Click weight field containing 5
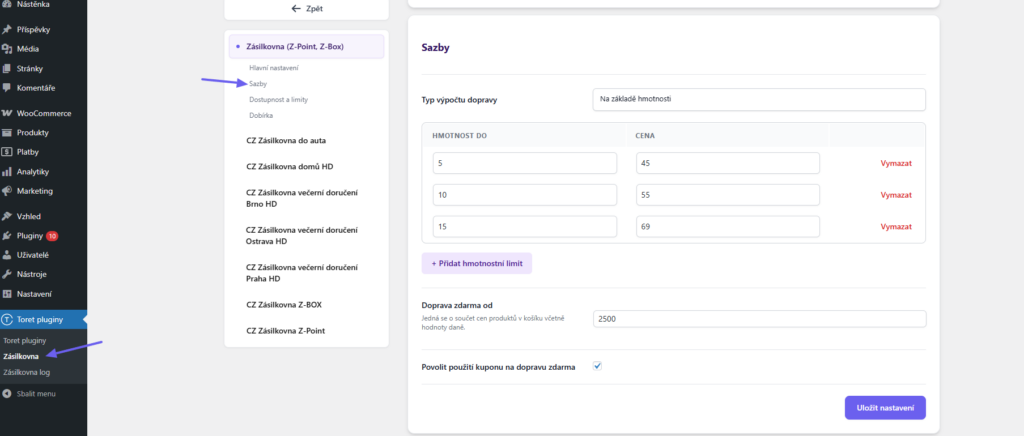This screenshot has height=436, width=1024. 524,163
